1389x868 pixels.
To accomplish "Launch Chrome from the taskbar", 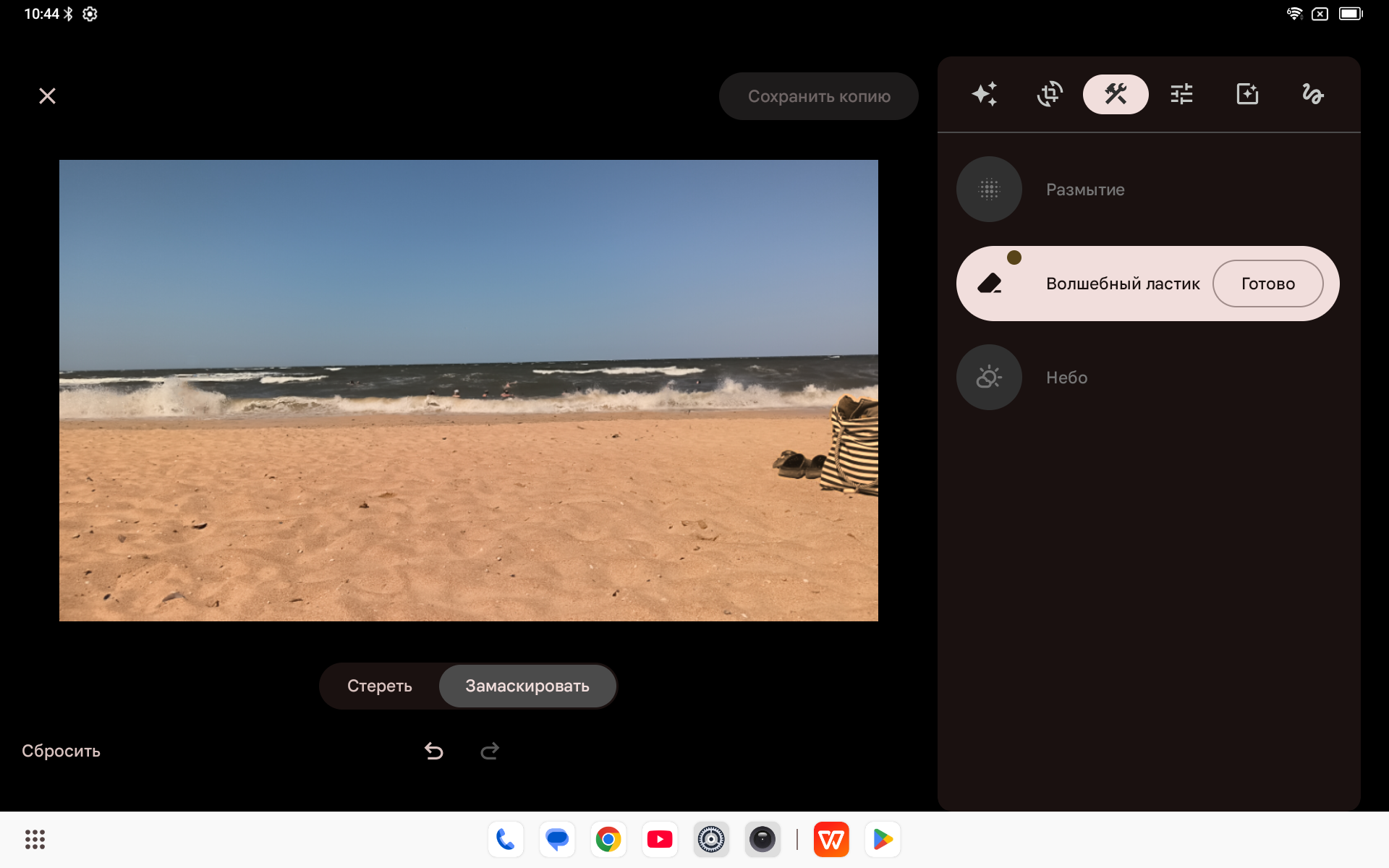I will [x=608, y=839].
